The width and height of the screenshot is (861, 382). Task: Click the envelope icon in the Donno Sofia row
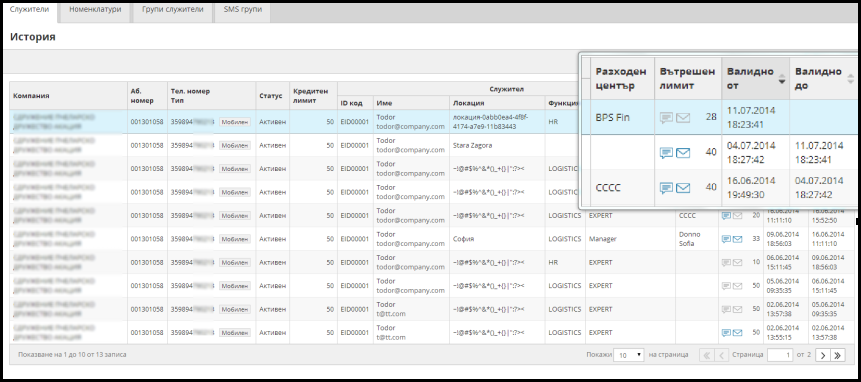[737, 239]
